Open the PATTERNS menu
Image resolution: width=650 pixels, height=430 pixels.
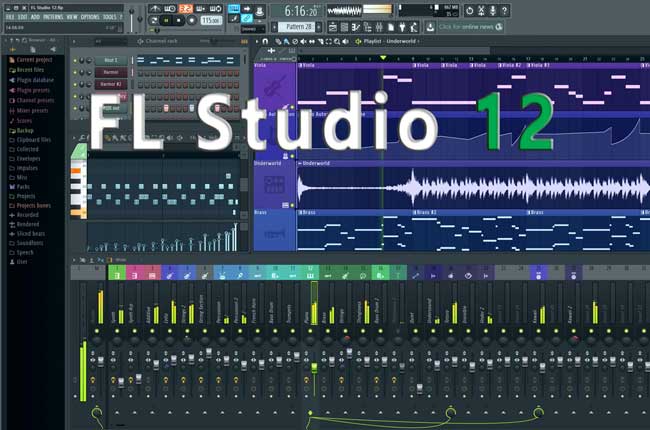point(53,17)
